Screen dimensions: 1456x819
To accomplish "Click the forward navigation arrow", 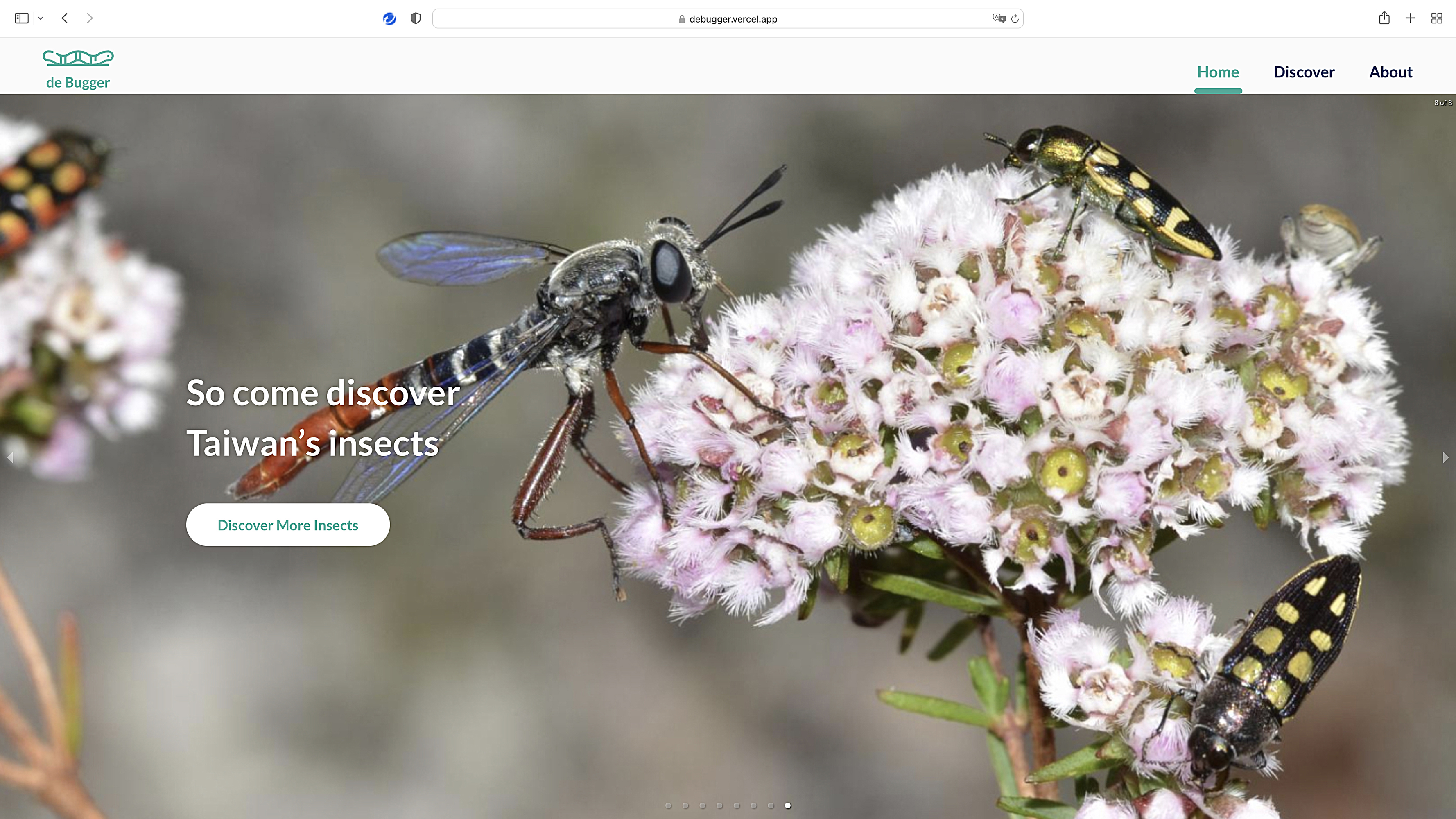I will (x=89, y=18).
